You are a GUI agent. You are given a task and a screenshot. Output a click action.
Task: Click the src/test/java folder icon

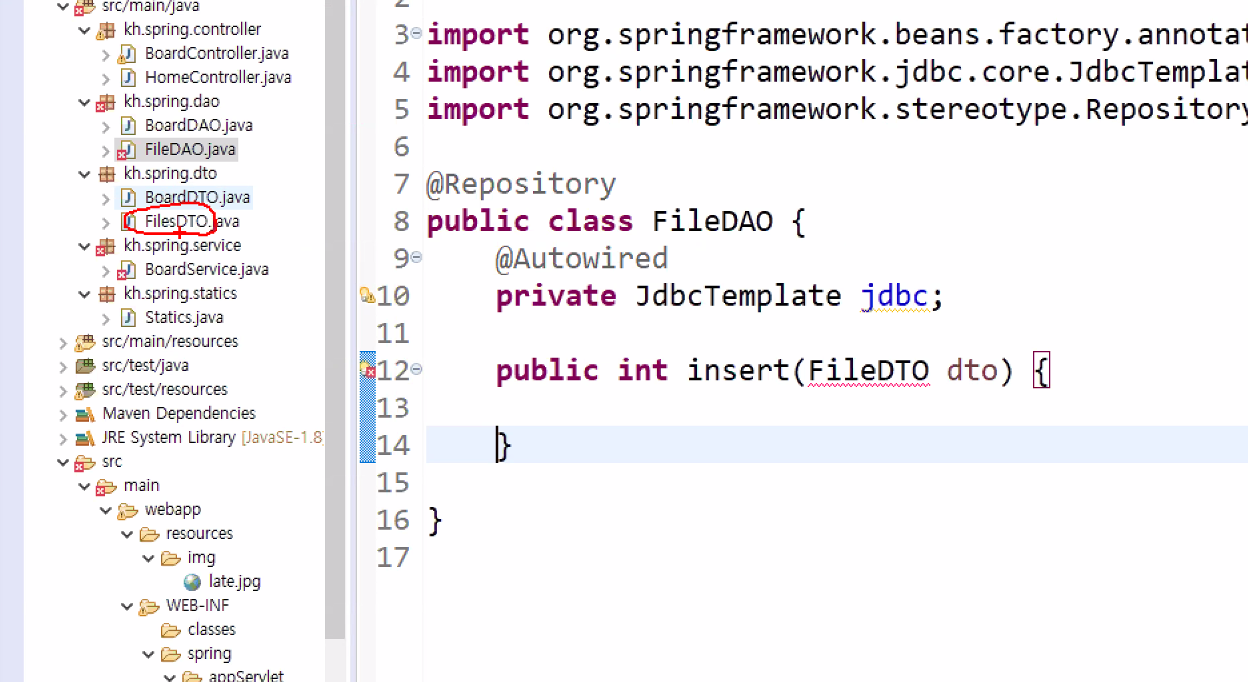coord(85,365)
